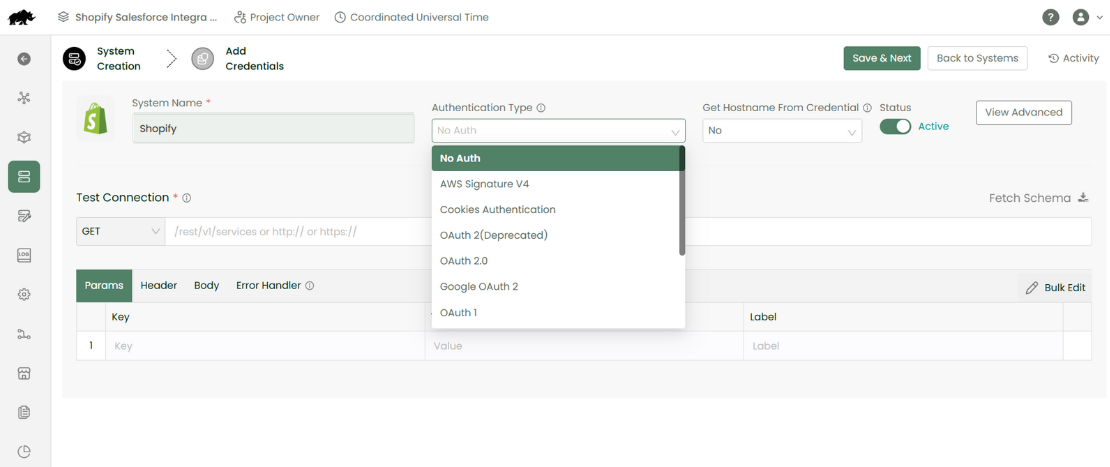This screenshot has width=1110, height=467.
Task: Click Coordinated Universal Time label
Action: point(419,17)
